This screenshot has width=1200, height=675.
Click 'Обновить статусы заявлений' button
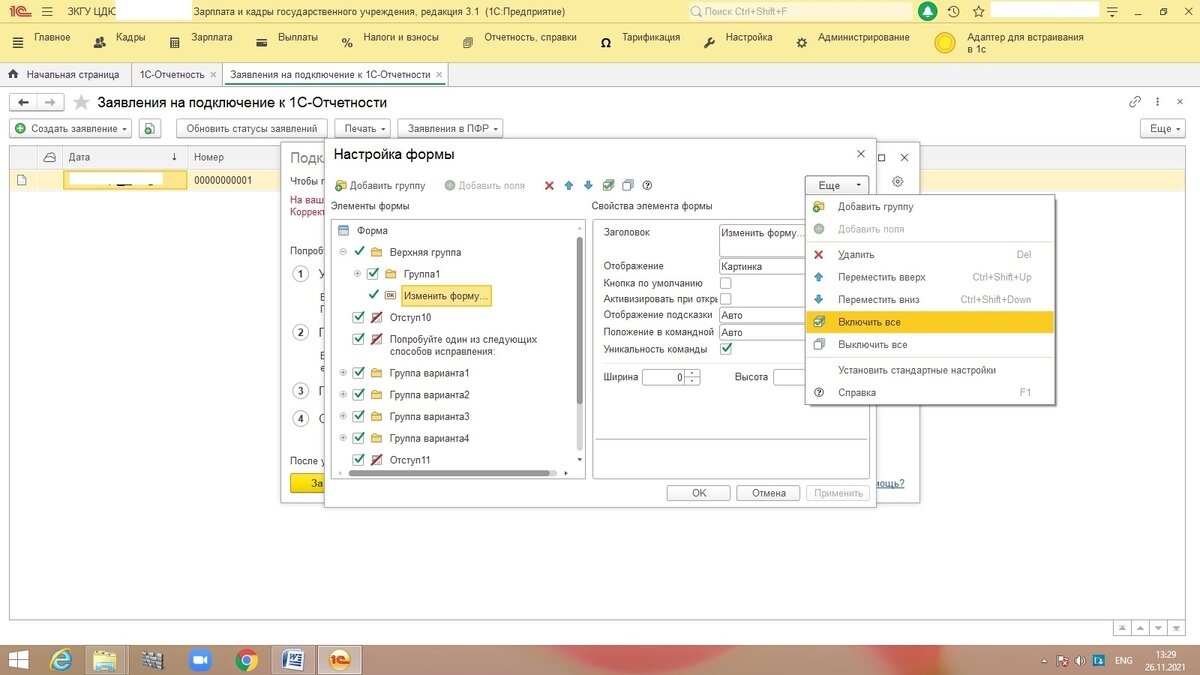[x=252, y=128]
